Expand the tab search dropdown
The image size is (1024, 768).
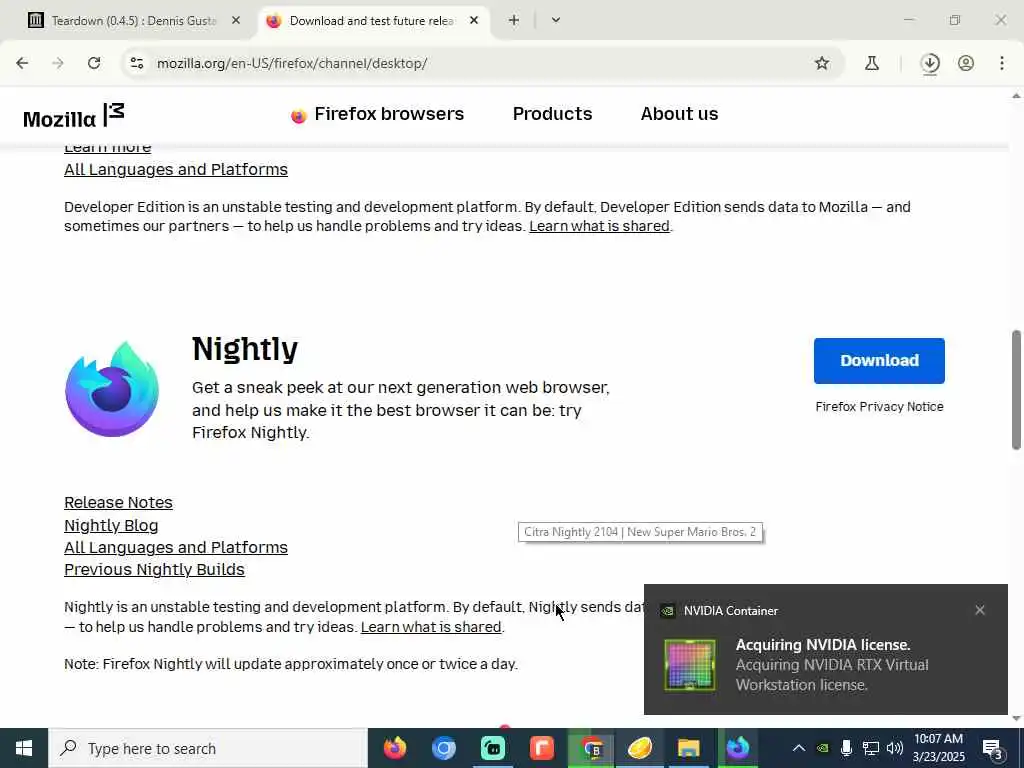click(x=556, y=20)
